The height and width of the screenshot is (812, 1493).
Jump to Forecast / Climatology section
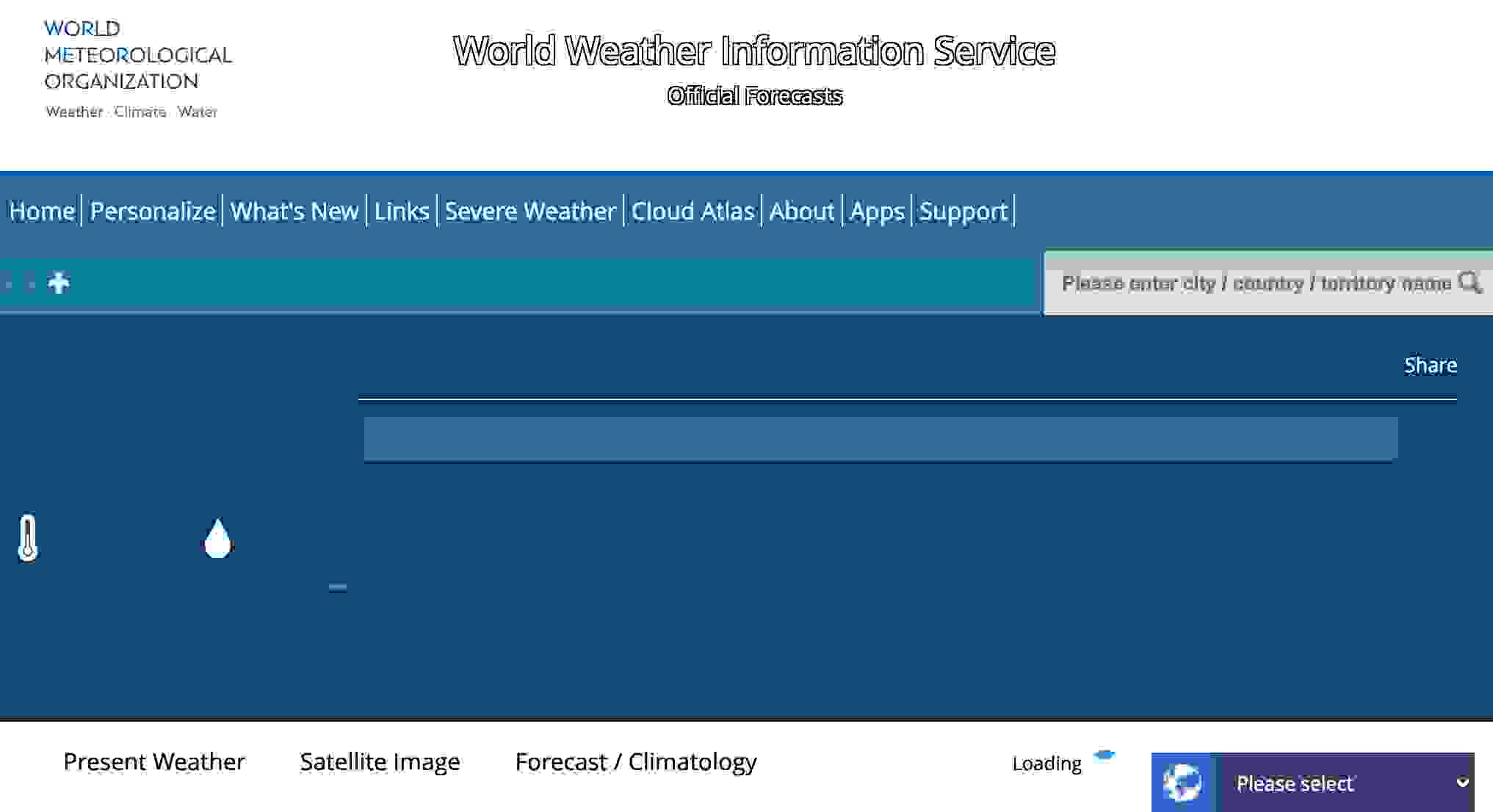(x=636, y=762)
